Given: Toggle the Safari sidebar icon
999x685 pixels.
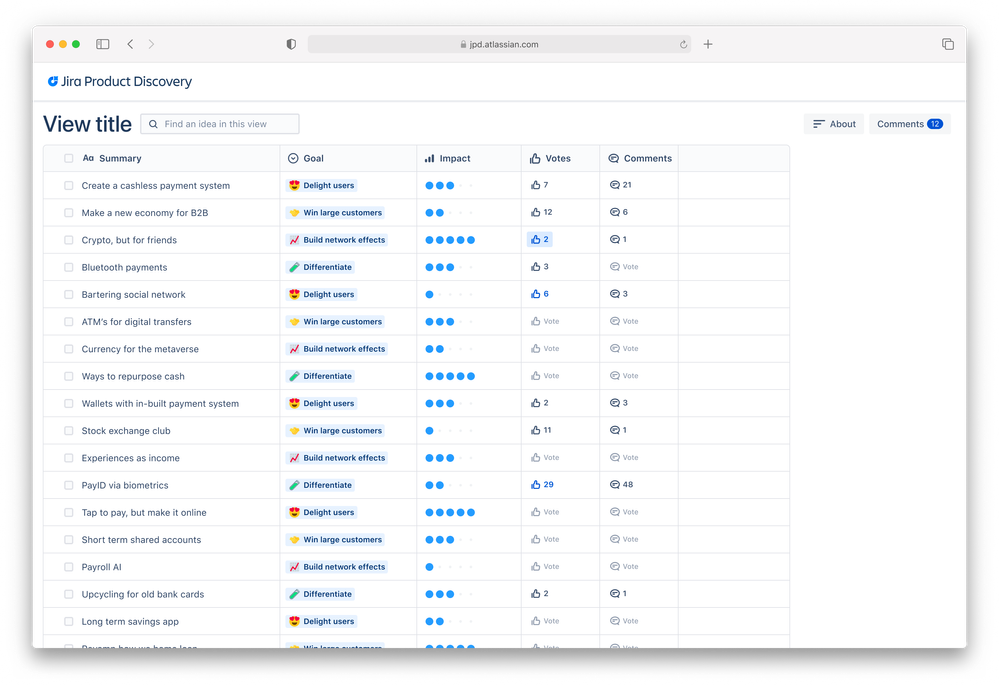Looking at the screenshot, I should pos(103,44).
